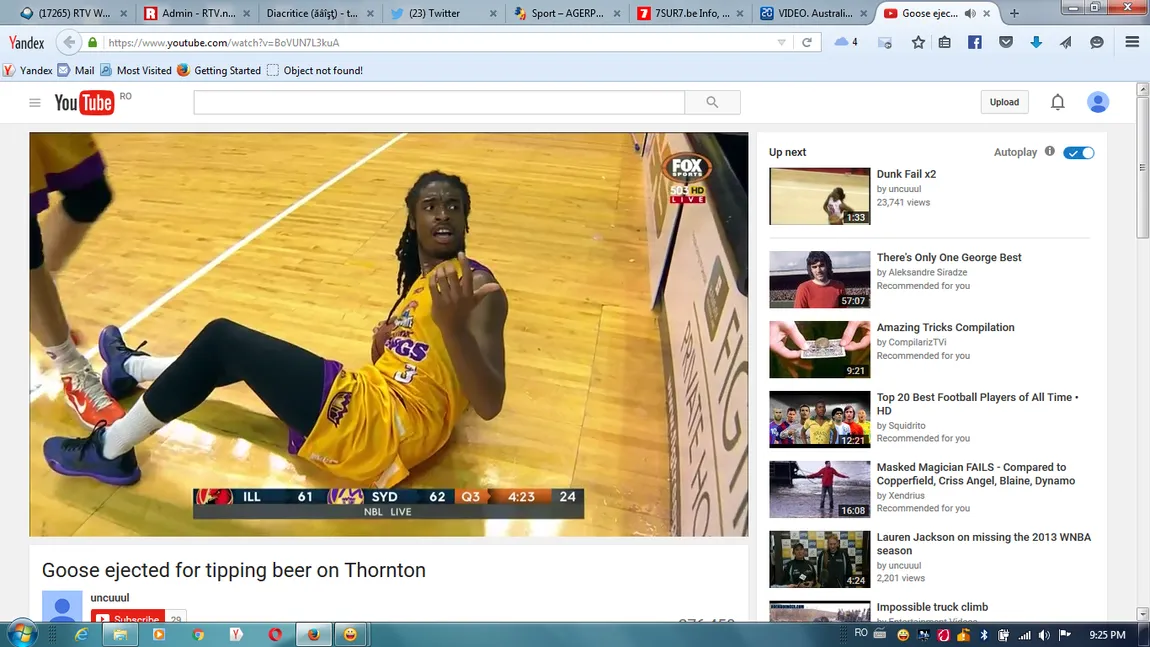Click the Yandex logo beside address bar
1150x647 pixels.
[x=26, y=43]
